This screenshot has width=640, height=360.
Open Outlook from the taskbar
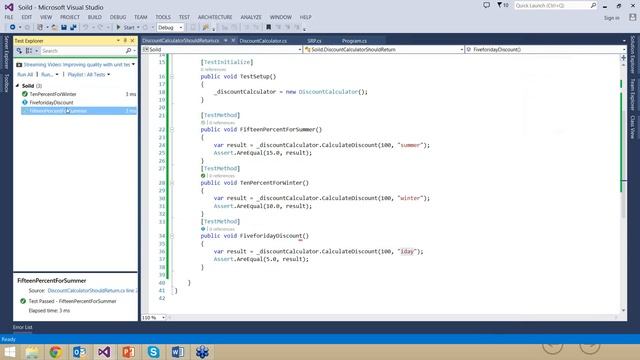pos(80,352)
